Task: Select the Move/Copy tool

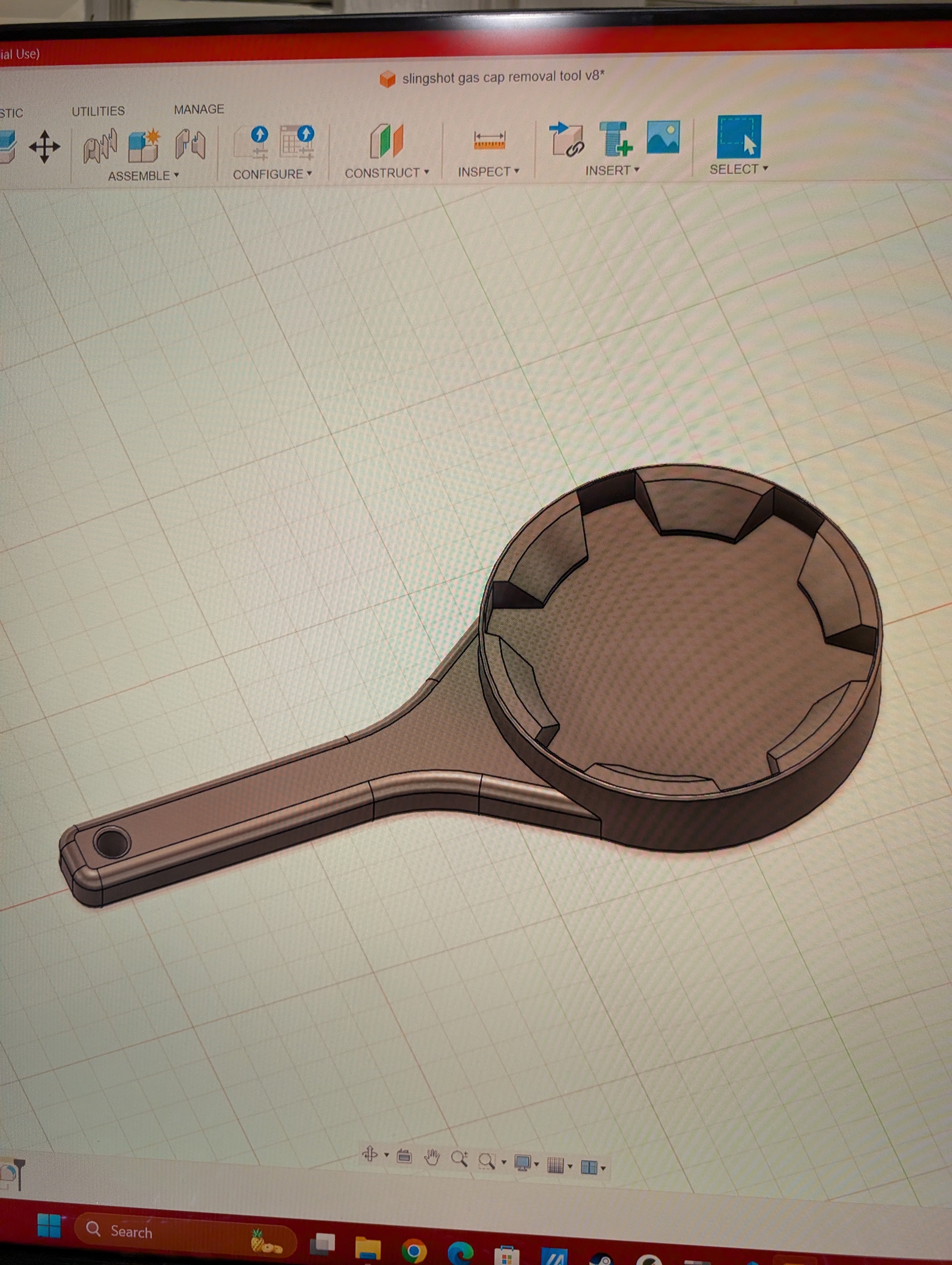Action: tap(45, 146)
